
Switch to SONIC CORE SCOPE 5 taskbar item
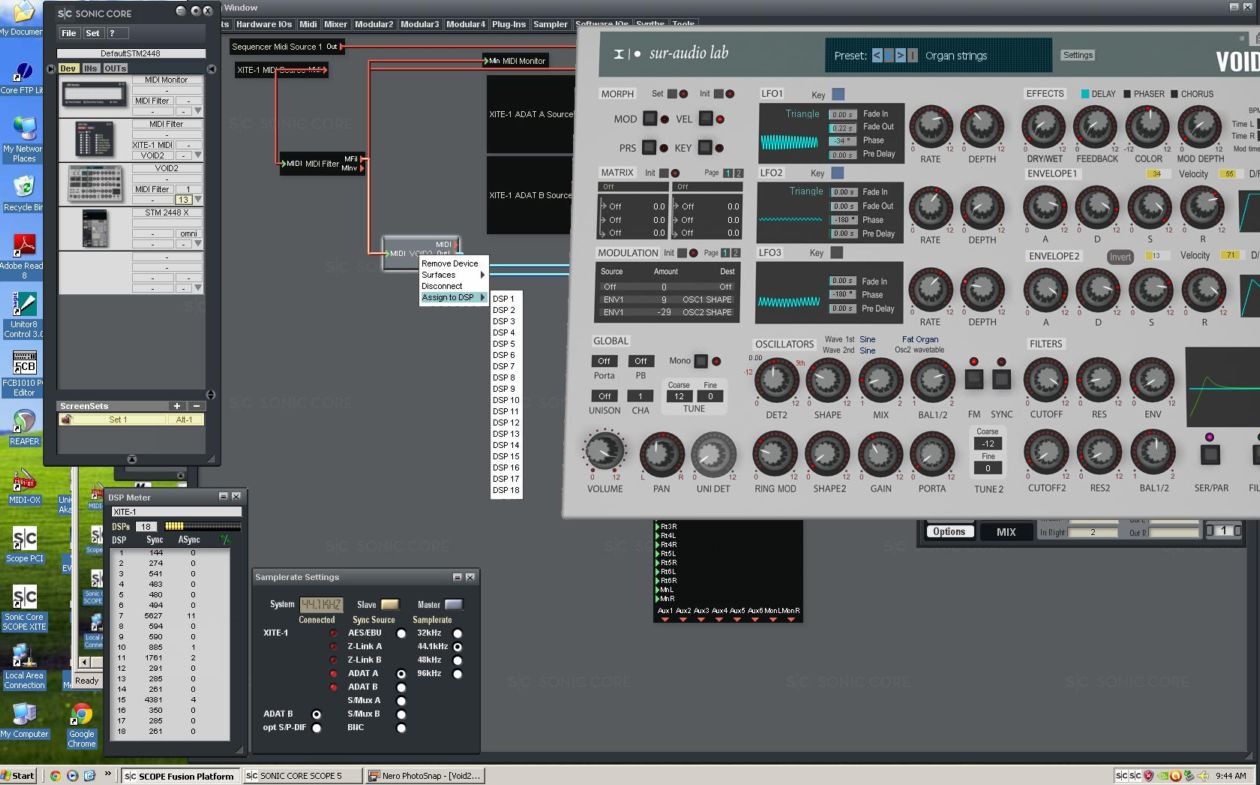pos(301,775)
